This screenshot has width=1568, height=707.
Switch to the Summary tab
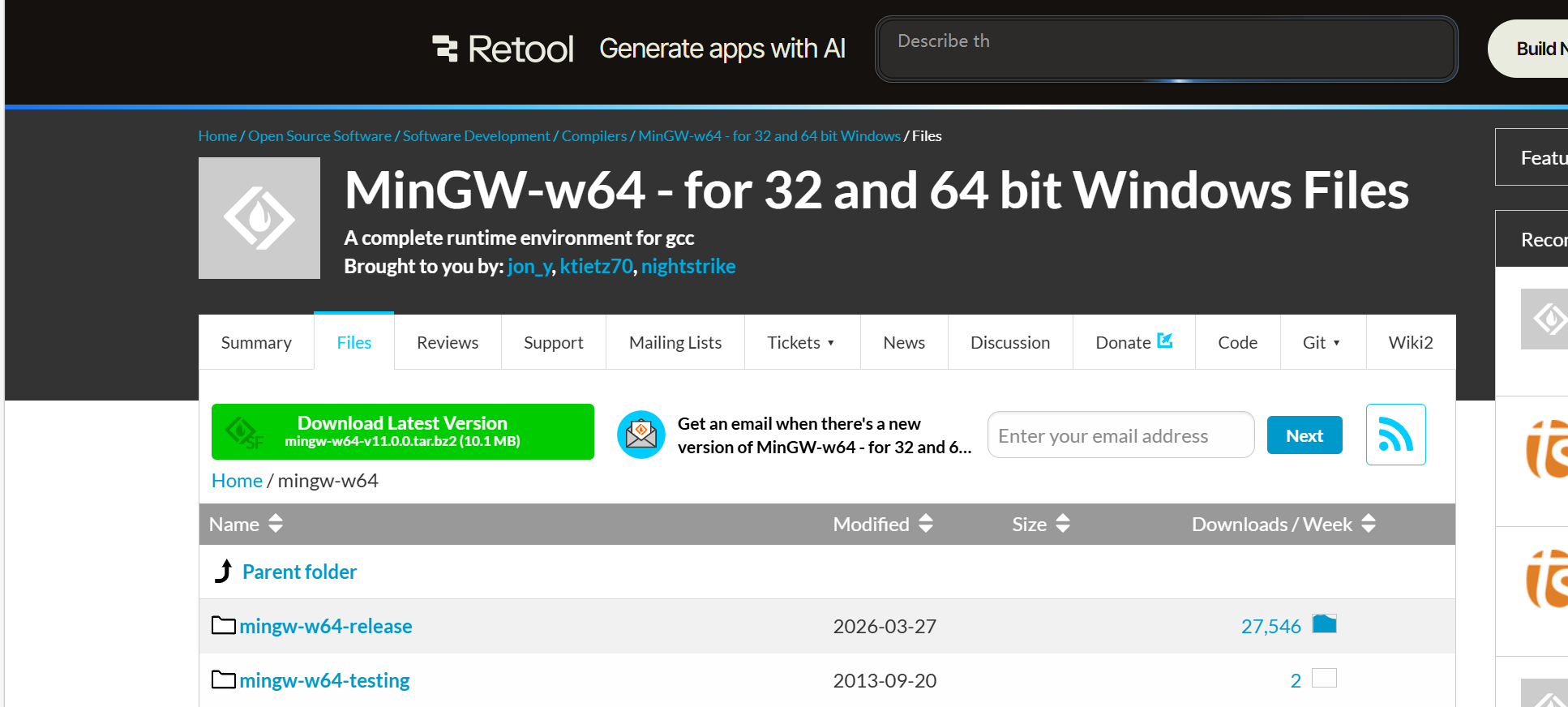pos(256,342)
